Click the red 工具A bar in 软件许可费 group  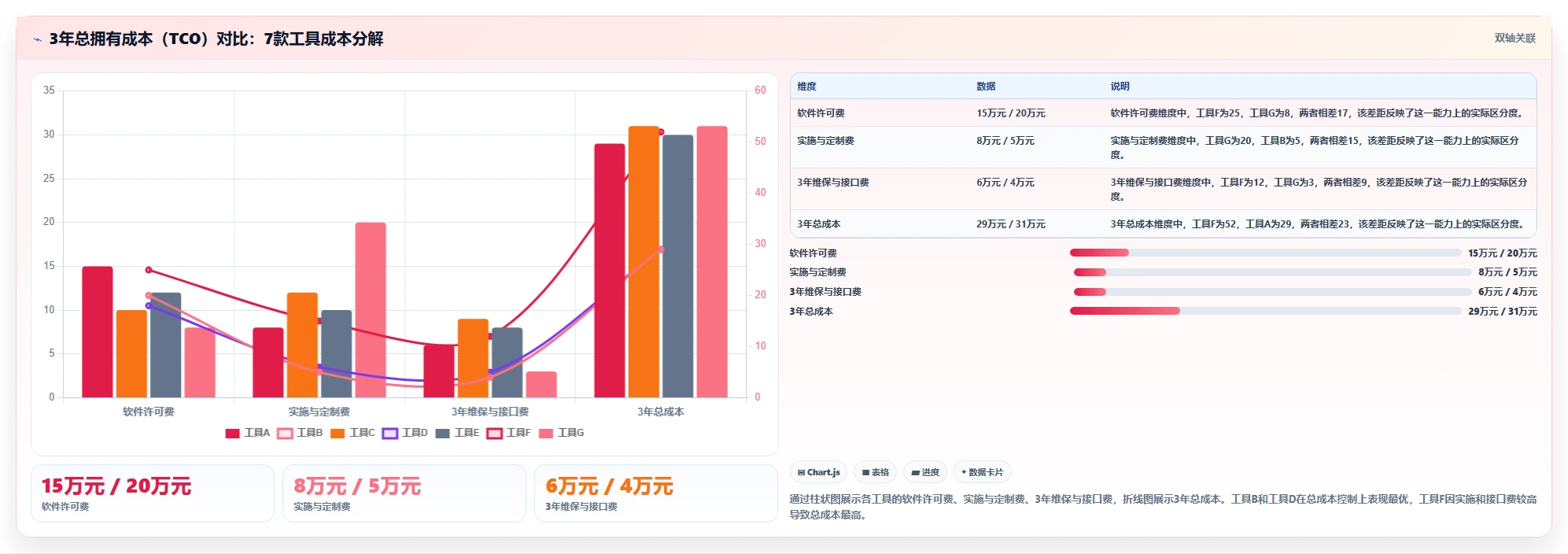98,332
